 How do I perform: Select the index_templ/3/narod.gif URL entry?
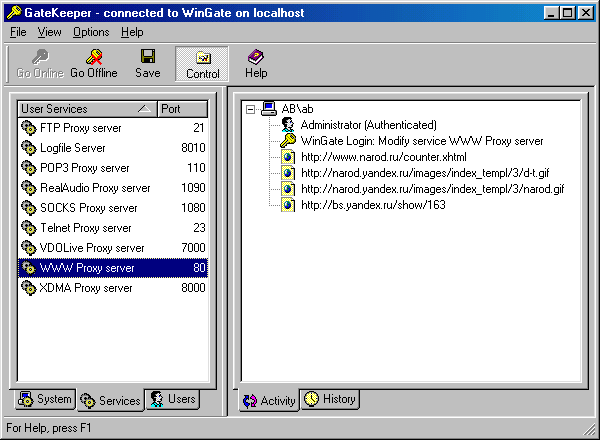[x=433, y=189]
